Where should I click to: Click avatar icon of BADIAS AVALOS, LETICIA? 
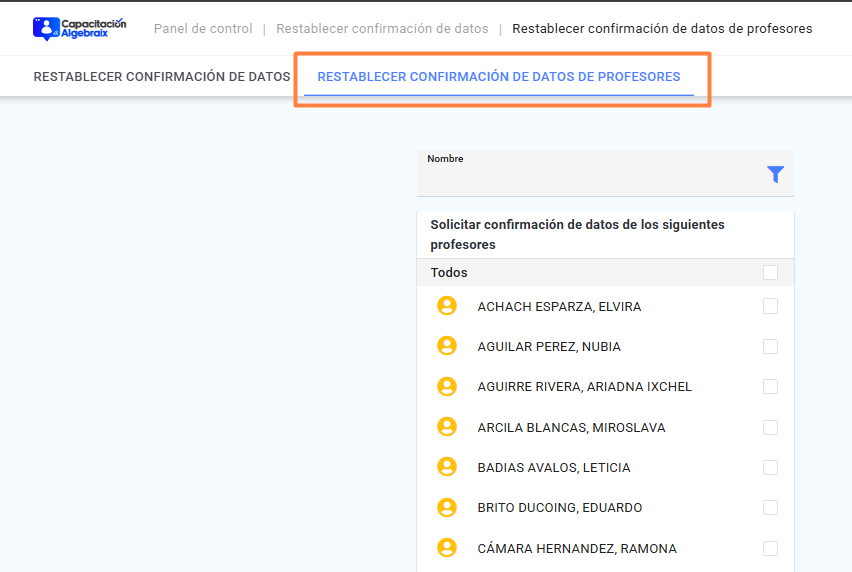coord(447,467)
